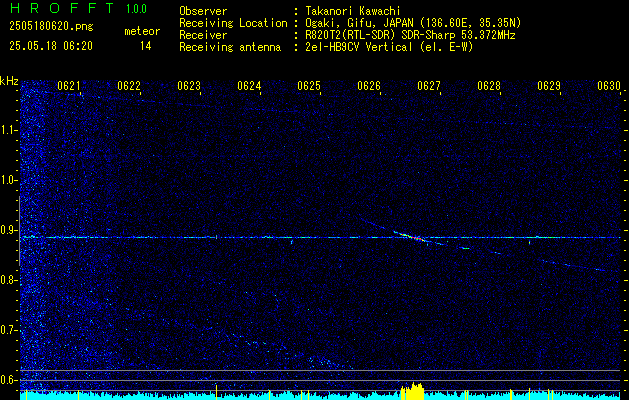629x400 pixels.
Task: Click the R820T2(RTL-SDR) SDR-Sharp 53.372MHz text
Action: tap(410, 35)
